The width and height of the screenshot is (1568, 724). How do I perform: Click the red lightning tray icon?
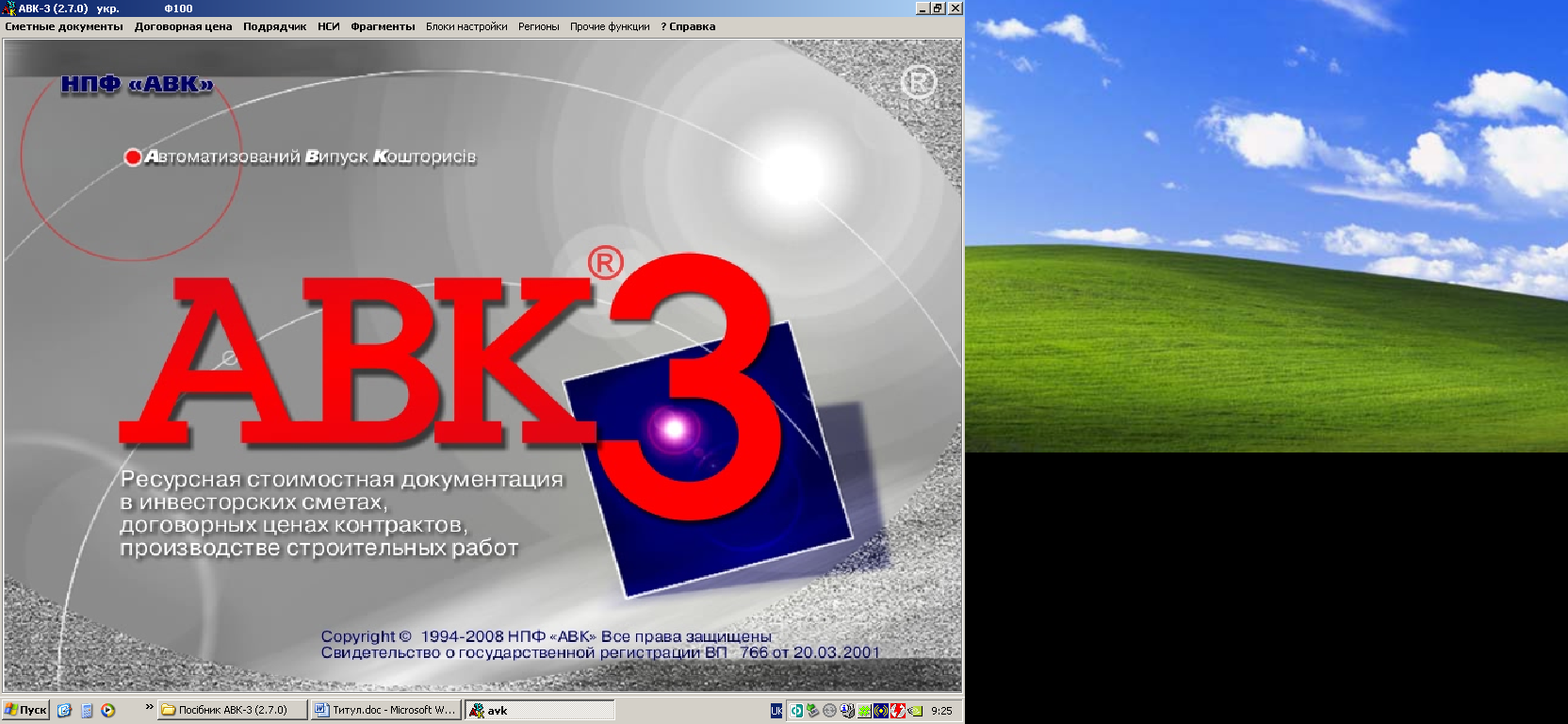coord(898,711)
